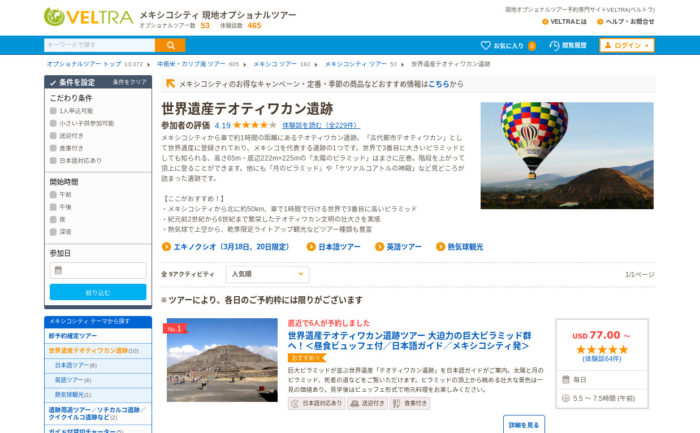The height and width of the screenshot is (433, 700).
Task: Open the 閲覧履歴 history menu
Action: [x=567, y=46]
